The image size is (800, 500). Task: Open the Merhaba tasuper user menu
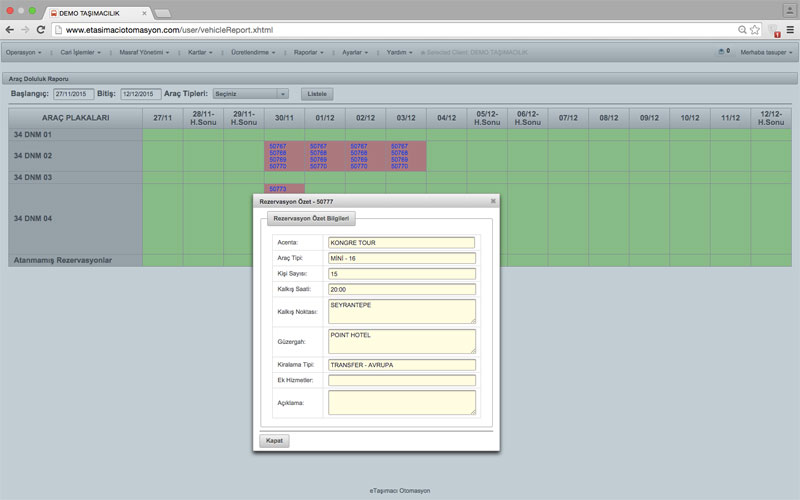[766, 53]
